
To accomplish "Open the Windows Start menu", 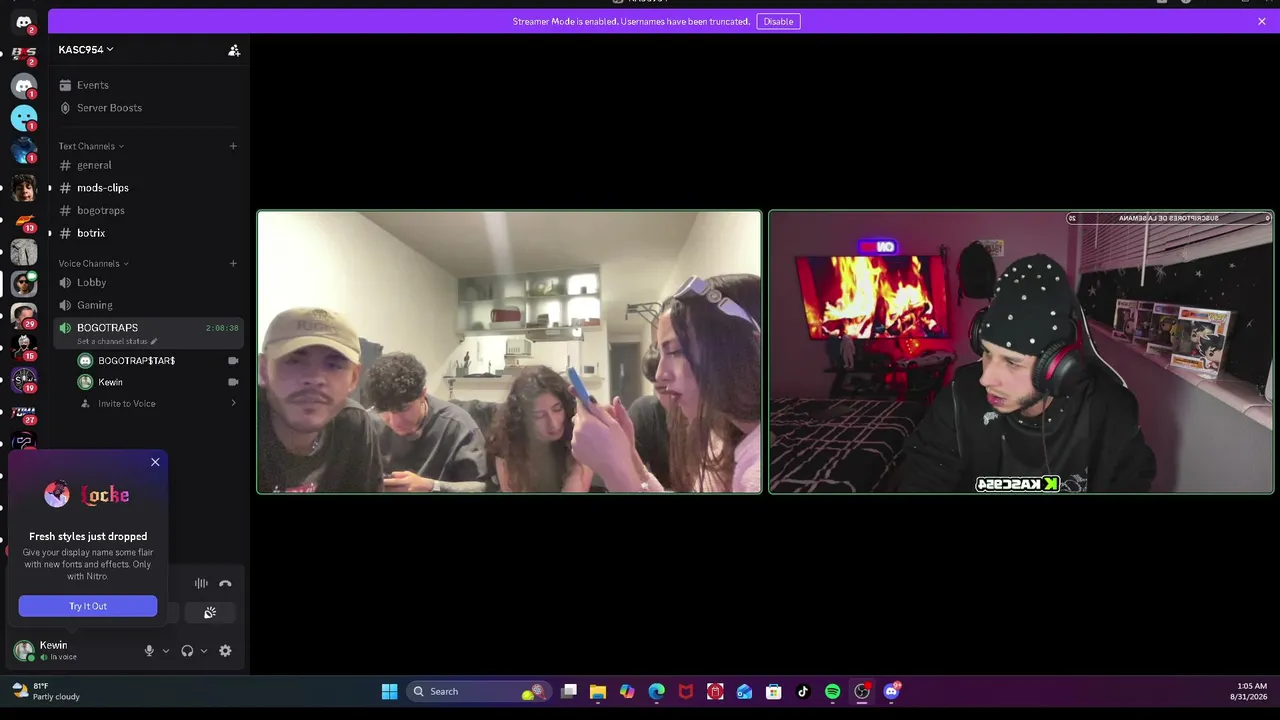I will pos(390,691).
